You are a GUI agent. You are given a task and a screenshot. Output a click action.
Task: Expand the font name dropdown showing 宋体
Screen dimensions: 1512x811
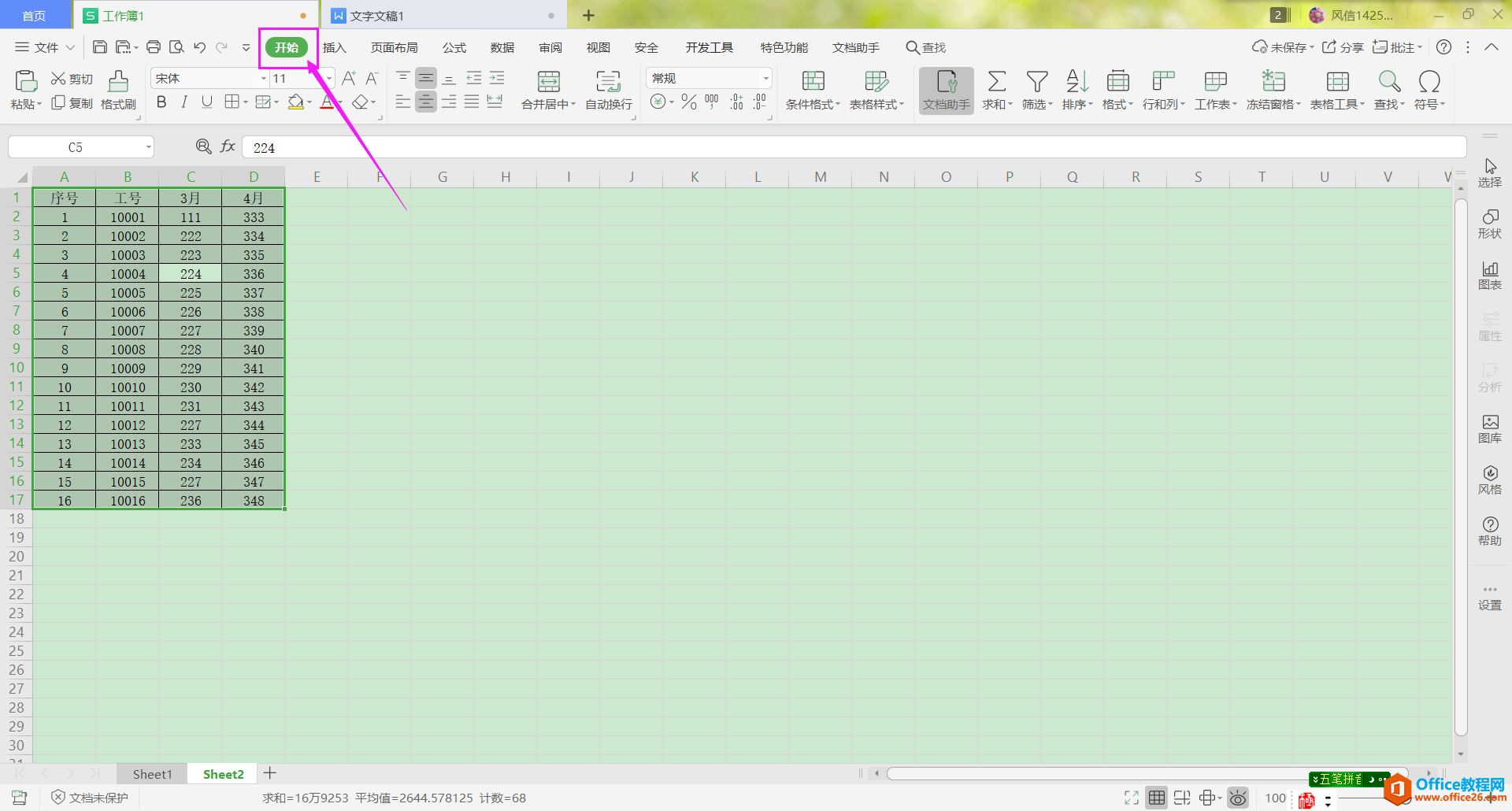coord(264,78)
